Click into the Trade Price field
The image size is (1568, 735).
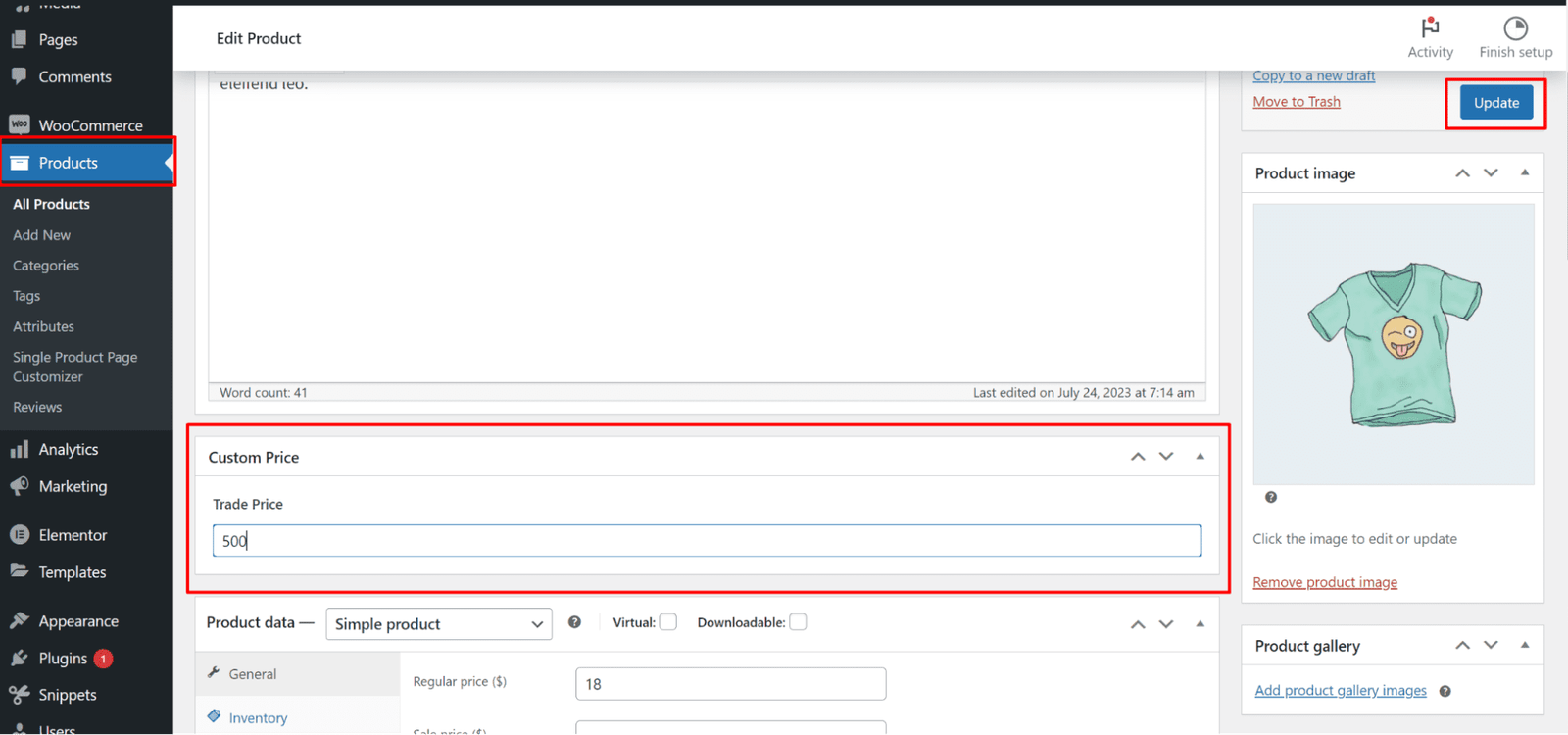(x=706, y=541)
